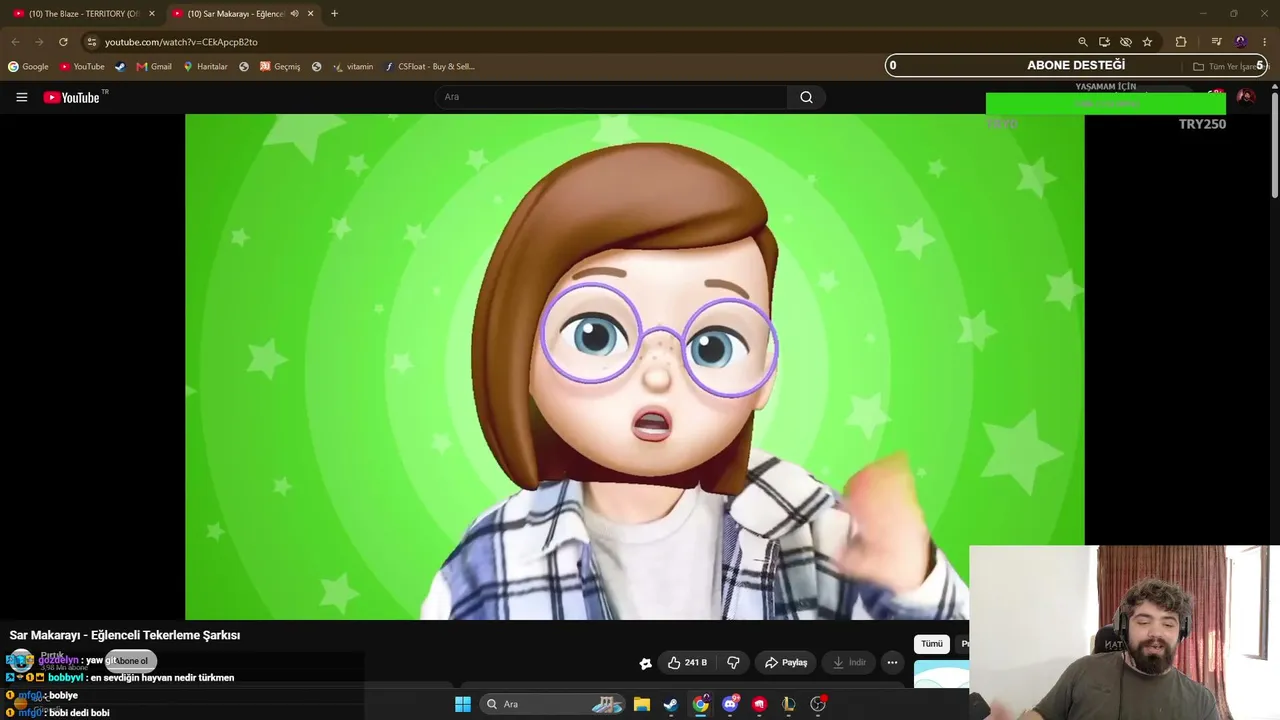Open the vitamin bookmark
1280x720 pixels.
point(353,67)
